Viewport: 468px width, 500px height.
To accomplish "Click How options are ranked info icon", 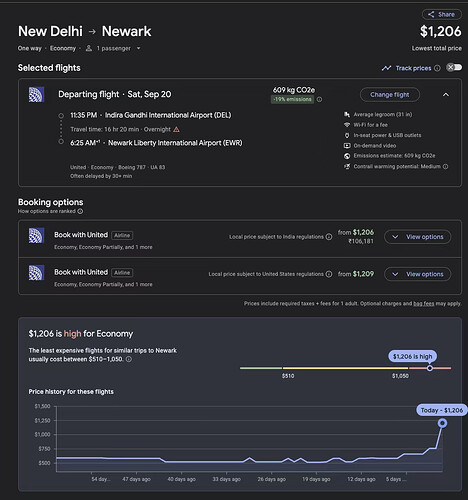I will coord(80,211).
